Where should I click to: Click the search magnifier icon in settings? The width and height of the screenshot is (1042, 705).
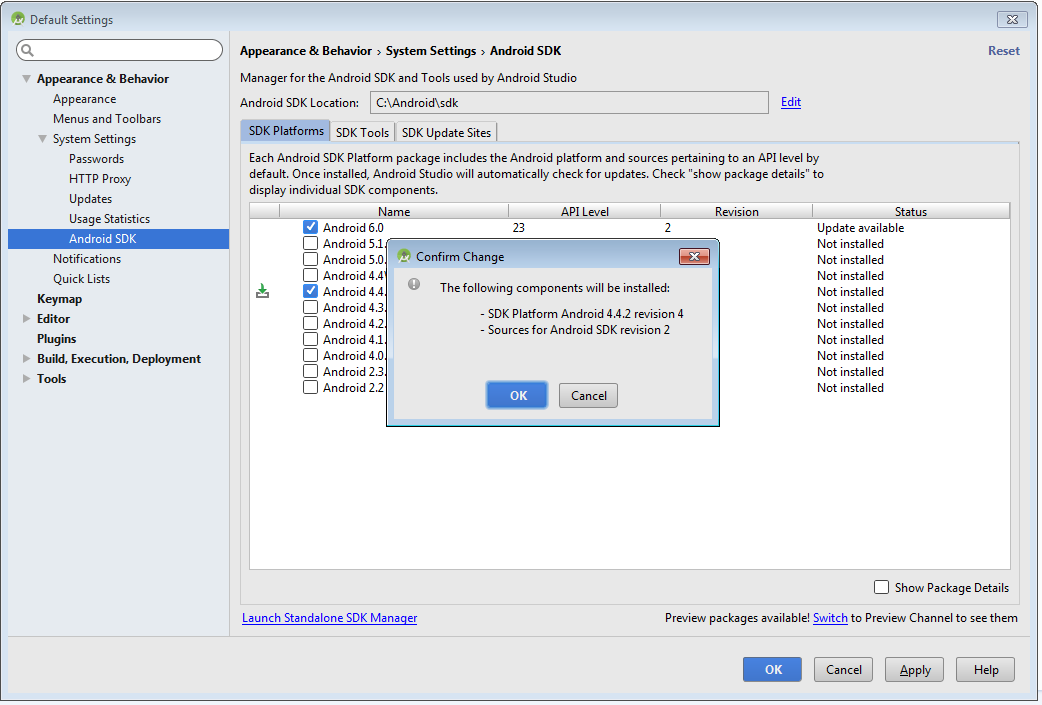pyautogui.click(x=27, y=50)
